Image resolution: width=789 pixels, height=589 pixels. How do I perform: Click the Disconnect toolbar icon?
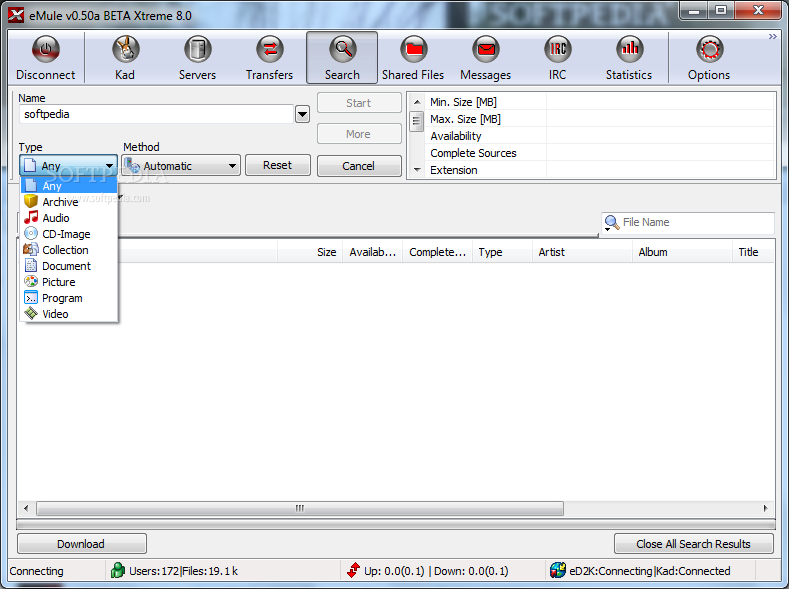(x=45, y=58)
